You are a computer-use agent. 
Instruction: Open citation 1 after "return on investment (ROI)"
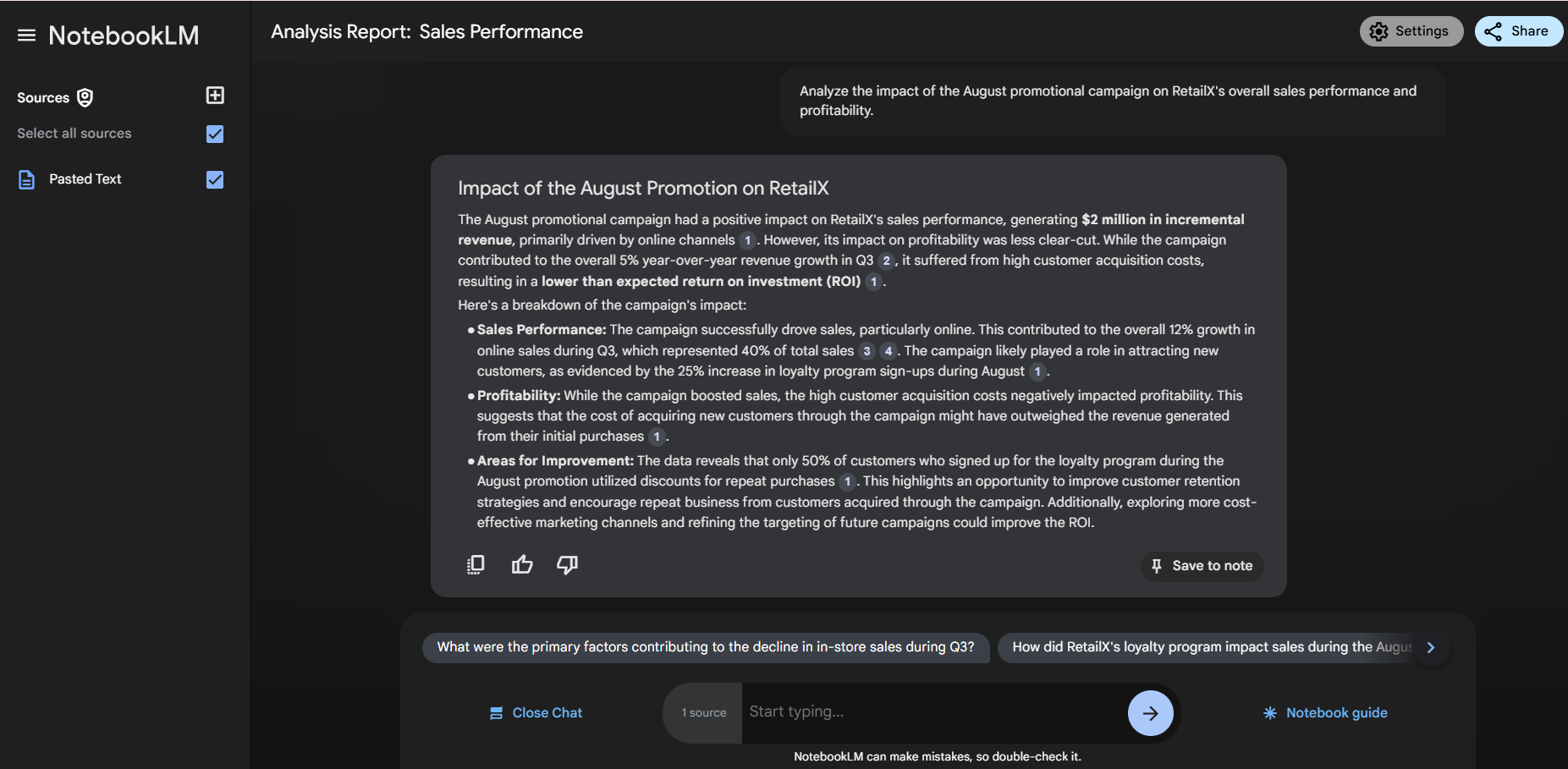874,282
